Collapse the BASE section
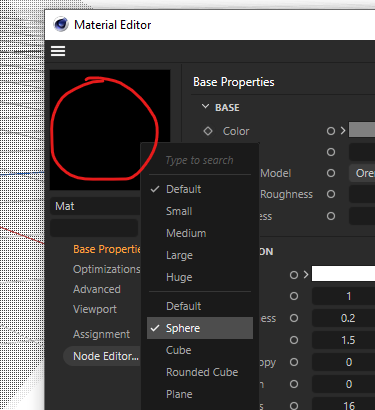Screen dimensions: 375x410 coord(205,107)
